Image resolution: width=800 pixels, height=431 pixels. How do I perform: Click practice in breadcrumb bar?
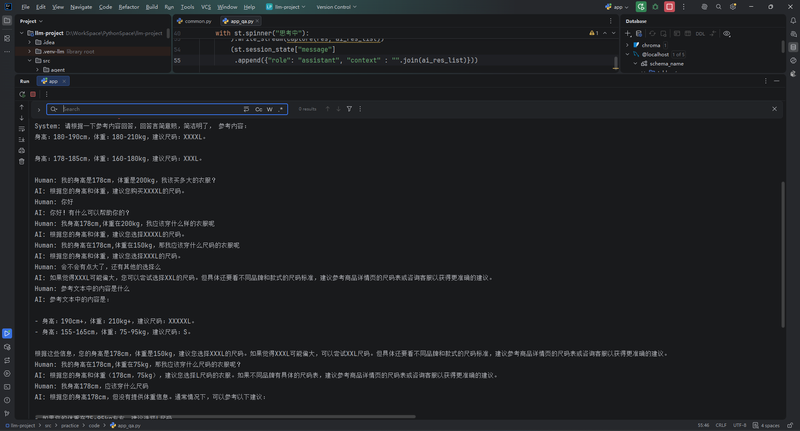pos(70,425)
